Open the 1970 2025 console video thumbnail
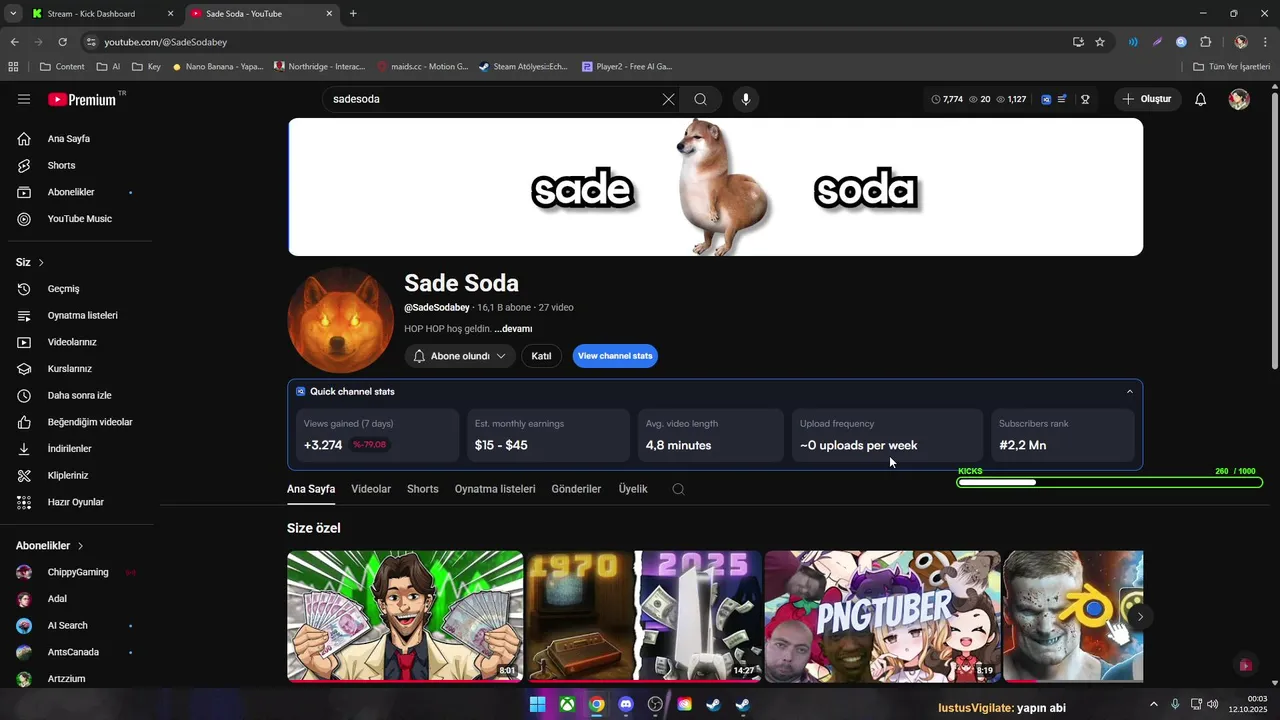 (644, 616)
